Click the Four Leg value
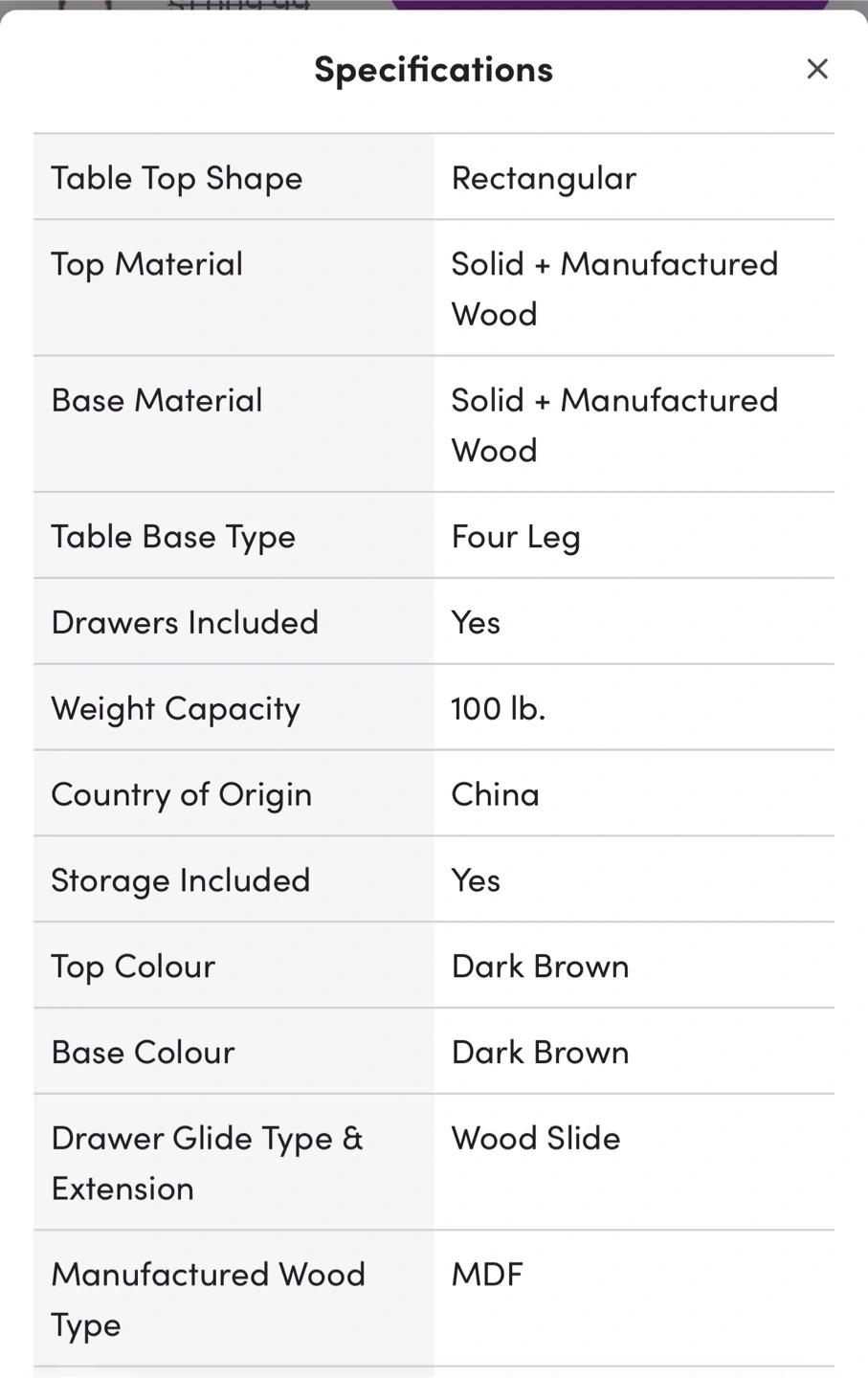The image size is (868, 1378). [516, 537]
